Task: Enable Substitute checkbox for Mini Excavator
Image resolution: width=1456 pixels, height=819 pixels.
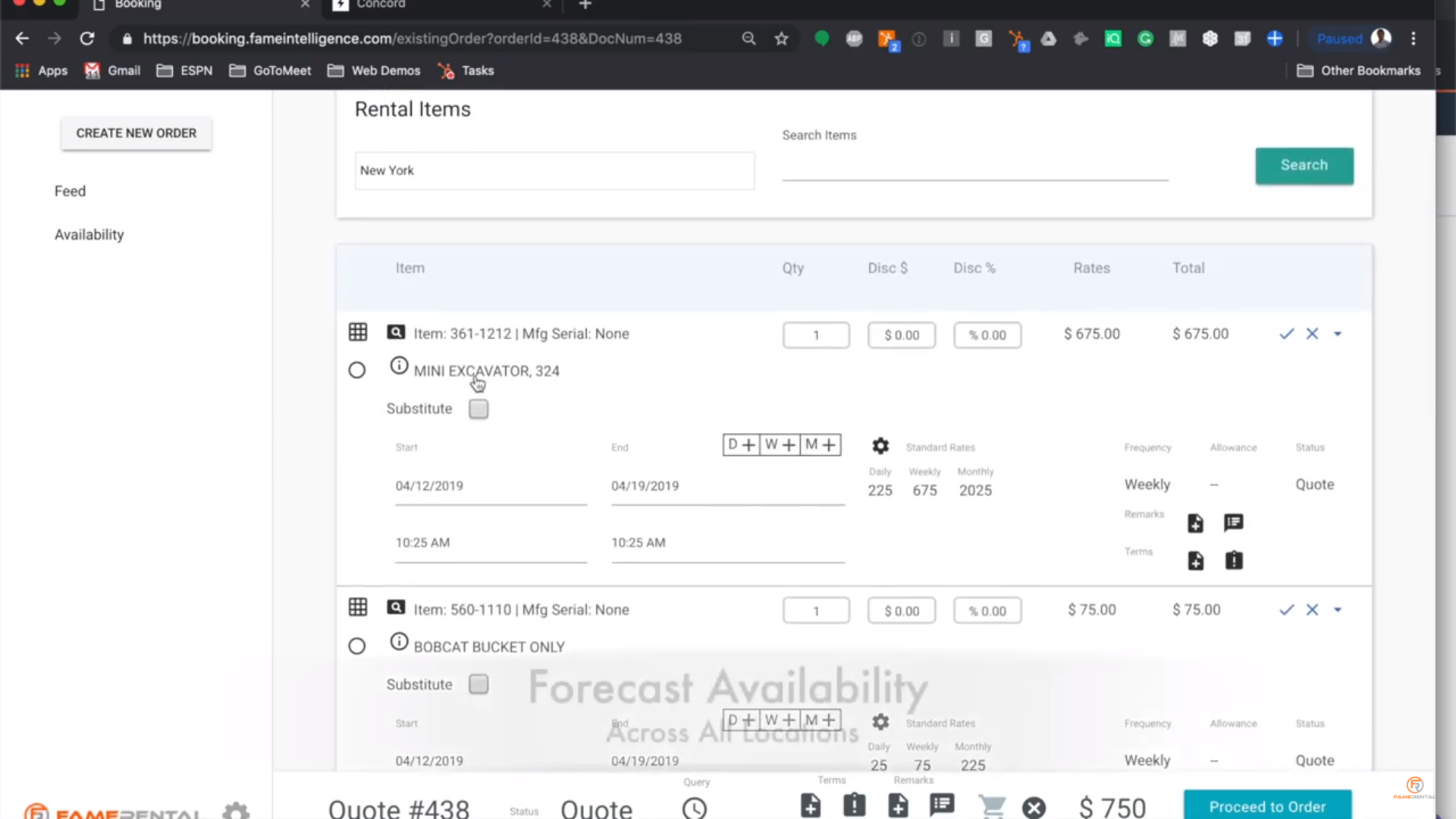Action: coord(479,409)
